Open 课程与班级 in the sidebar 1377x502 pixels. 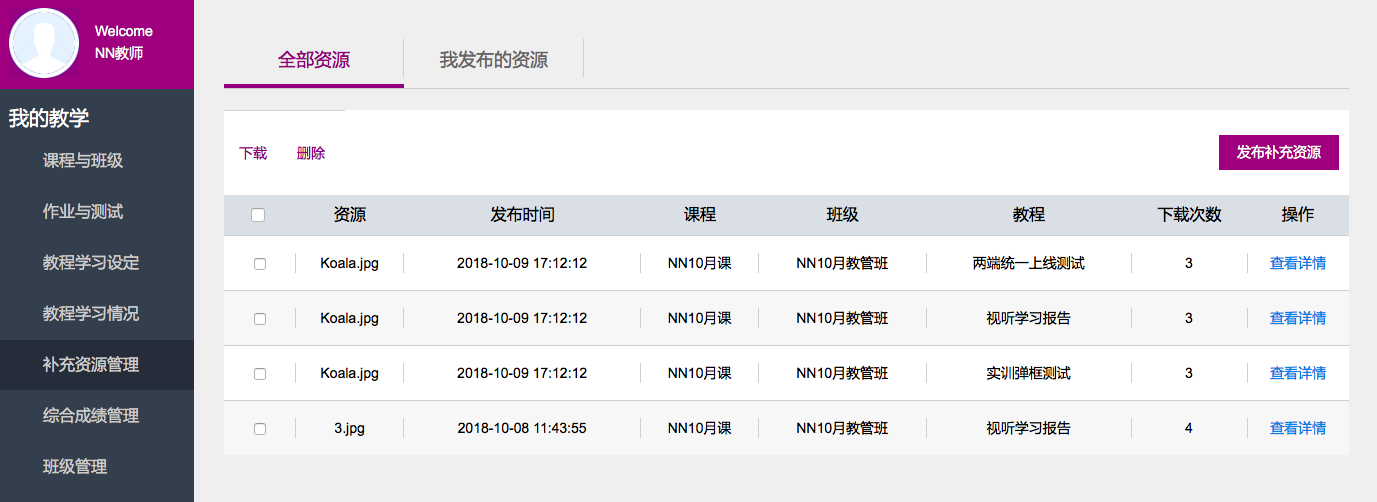[x=83, y=161]
